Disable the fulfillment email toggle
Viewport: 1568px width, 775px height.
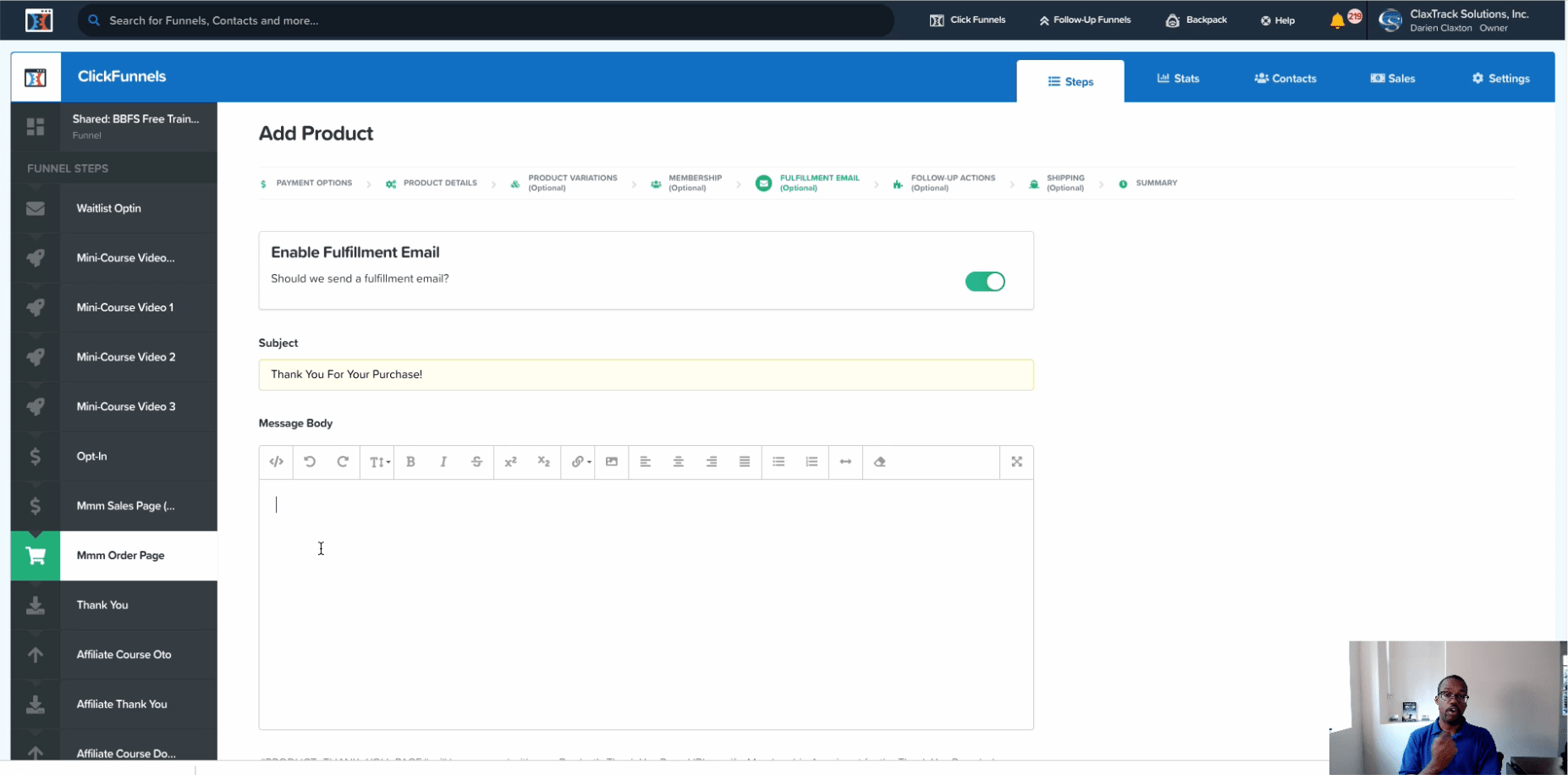point(985,282)
